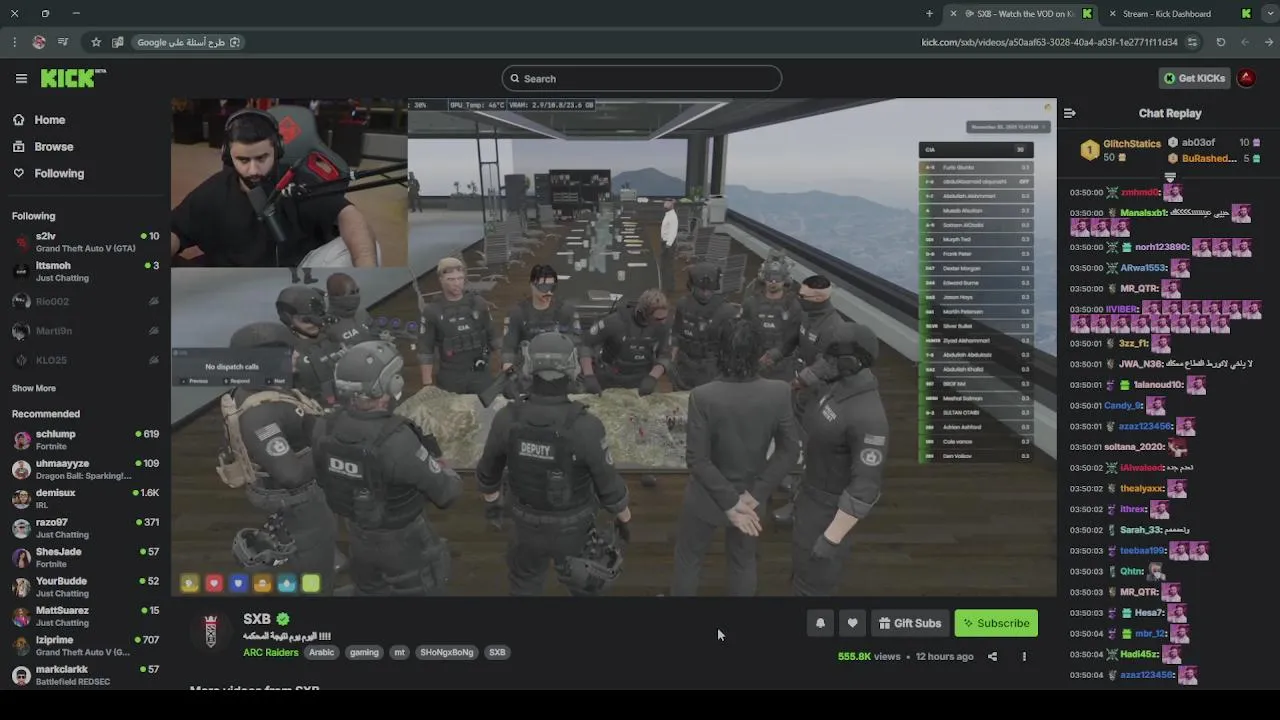Click username JWA_N36 in chat

1141,364
